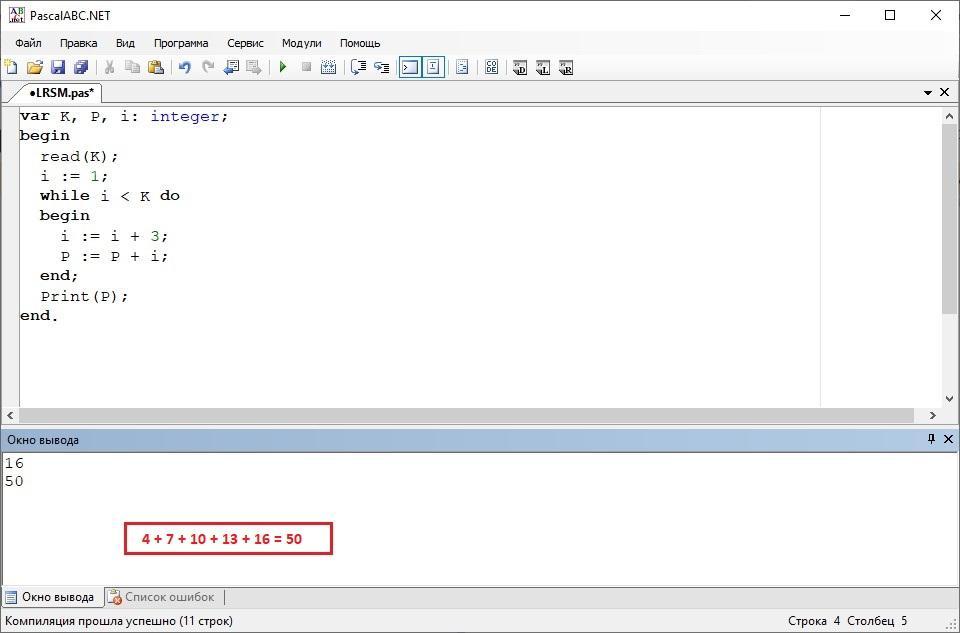Paste from clipboard using toolbar icon
Screen dimensions: 960x633
pyautogui.click(x=156, y=67)
